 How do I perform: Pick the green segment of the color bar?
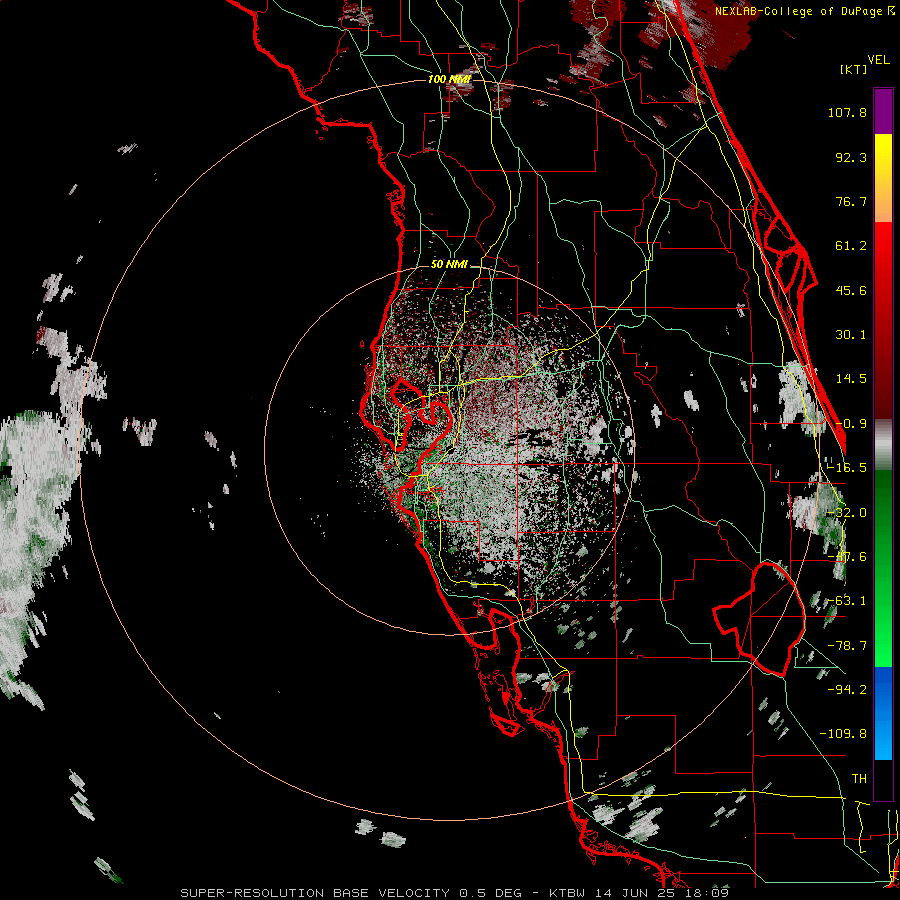coord(883,568)
